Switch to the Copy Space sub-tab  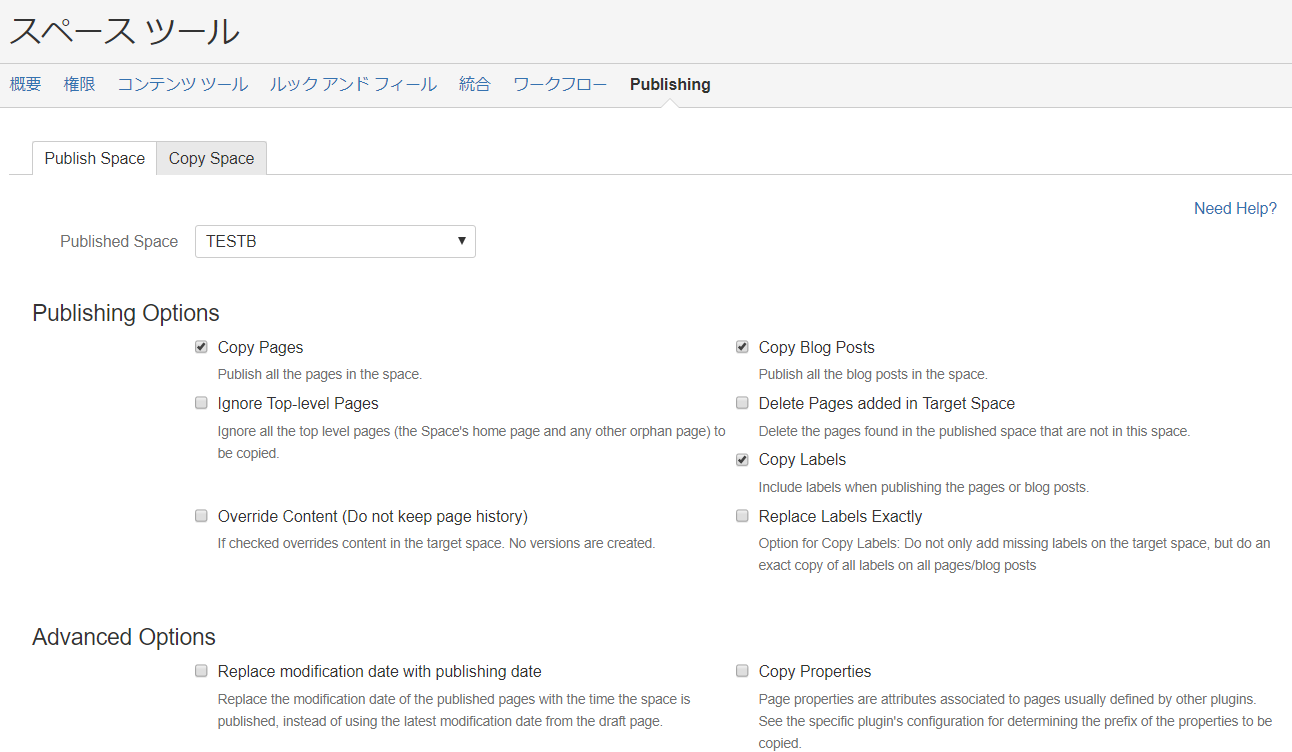(212, 158)
